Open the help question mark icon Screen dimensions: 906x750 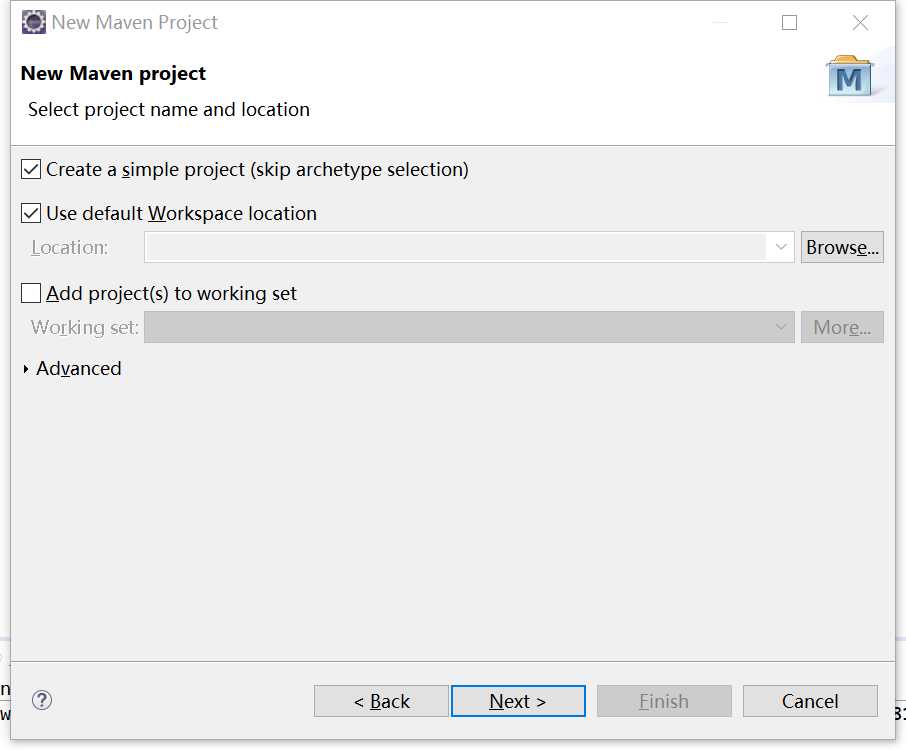click(42, 700)
